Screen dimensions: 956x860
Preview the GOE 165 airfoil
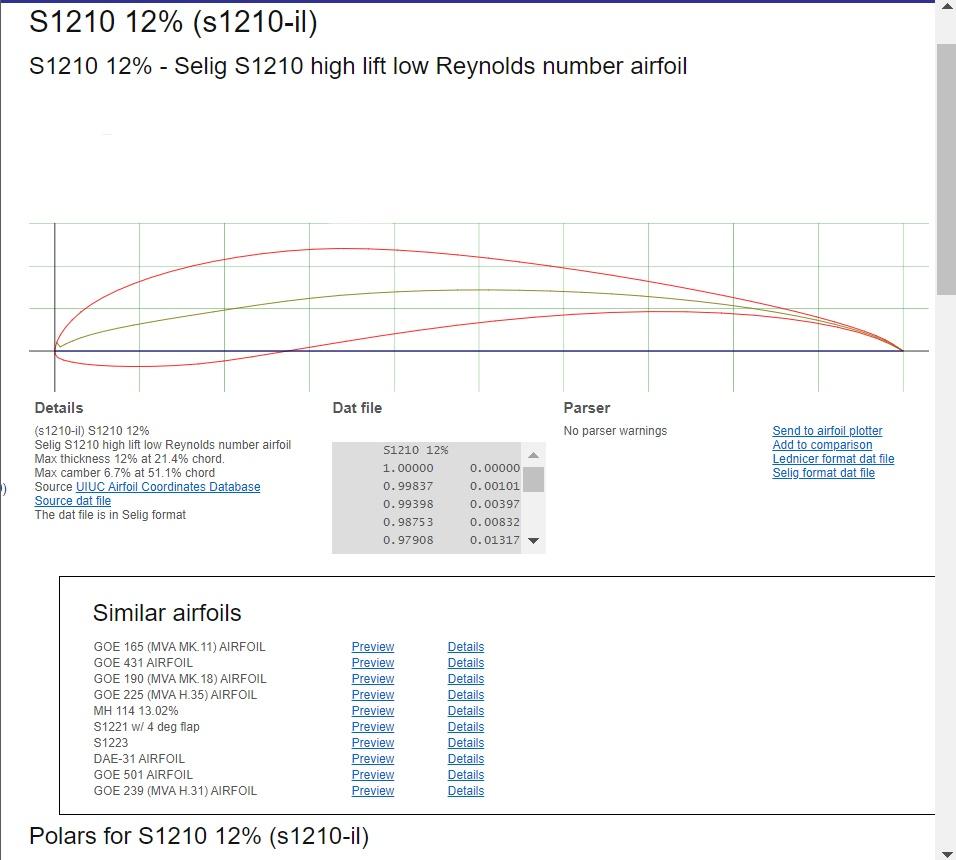(373, 647)
